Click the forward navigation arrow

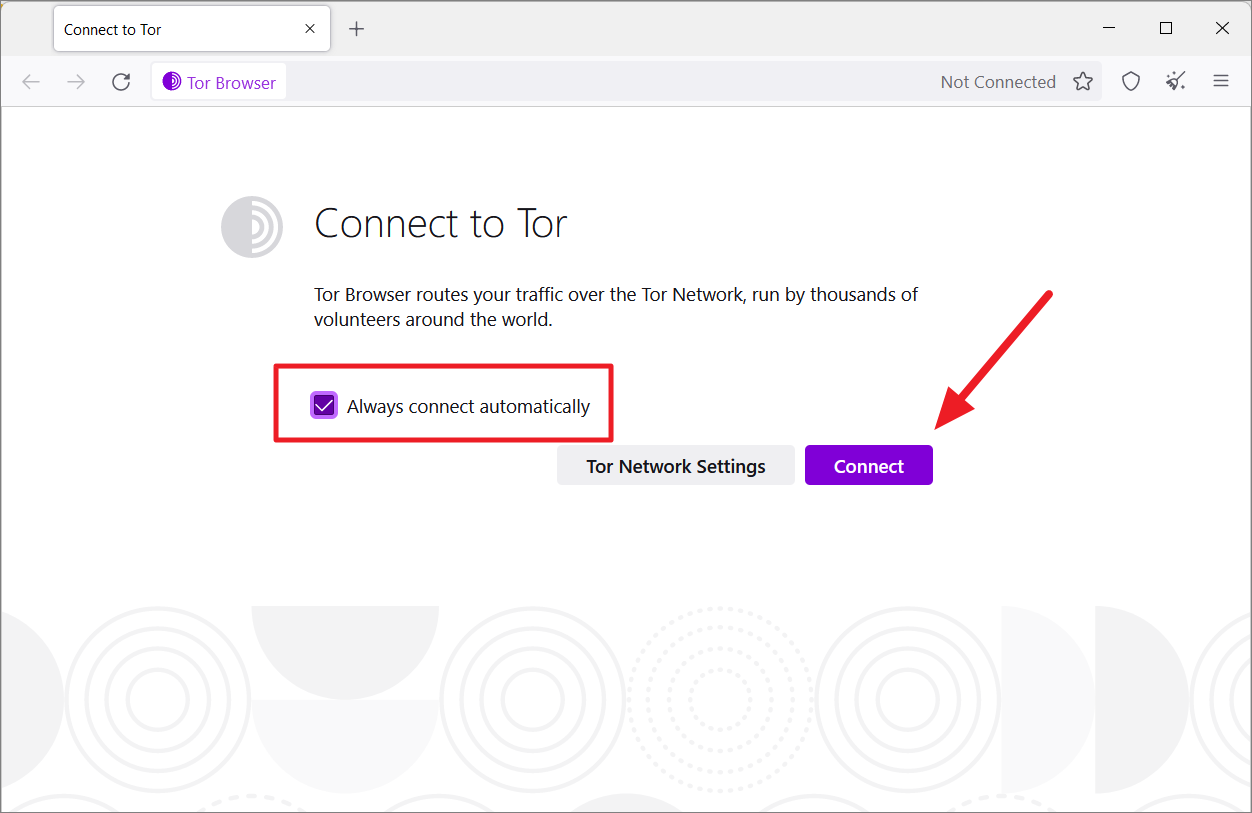point(76,82)
